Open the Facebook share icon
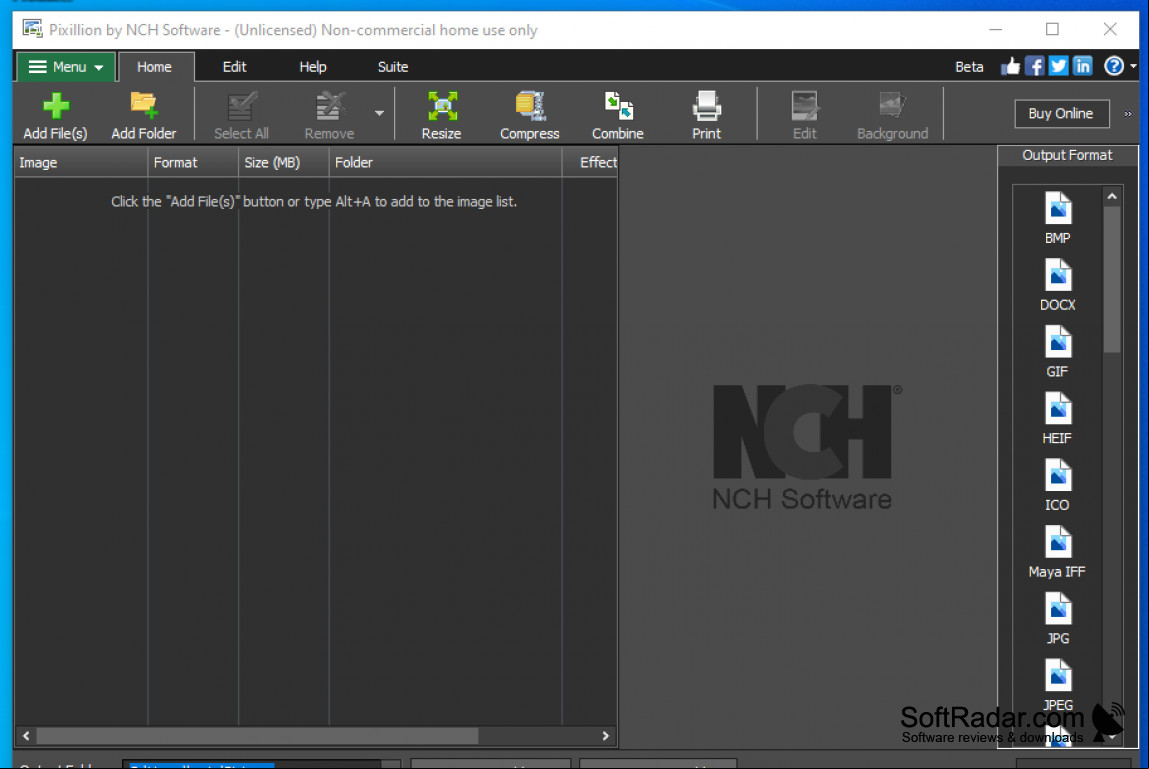Viewport: 1149px width, 769px height. click(x=1035, y=67)
